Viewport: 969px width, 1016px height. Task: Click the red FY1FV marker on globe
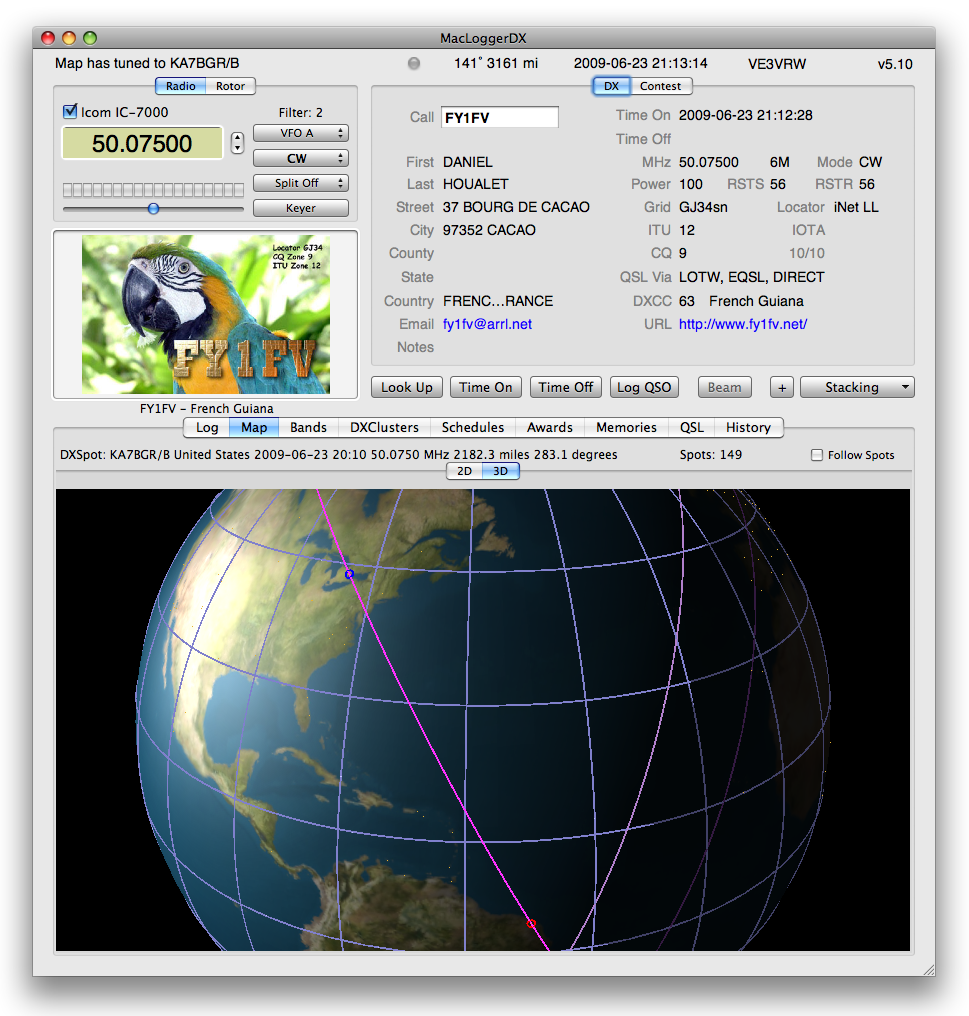(x=531, y=923)
